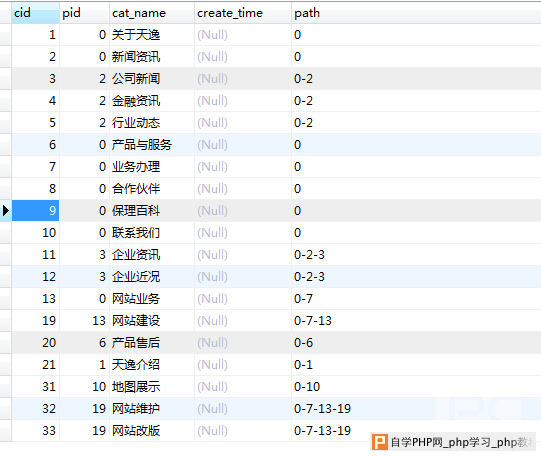Select the cell 网站维护 in row 32
This screenshot has height=456, width=541.
point(152,408)
